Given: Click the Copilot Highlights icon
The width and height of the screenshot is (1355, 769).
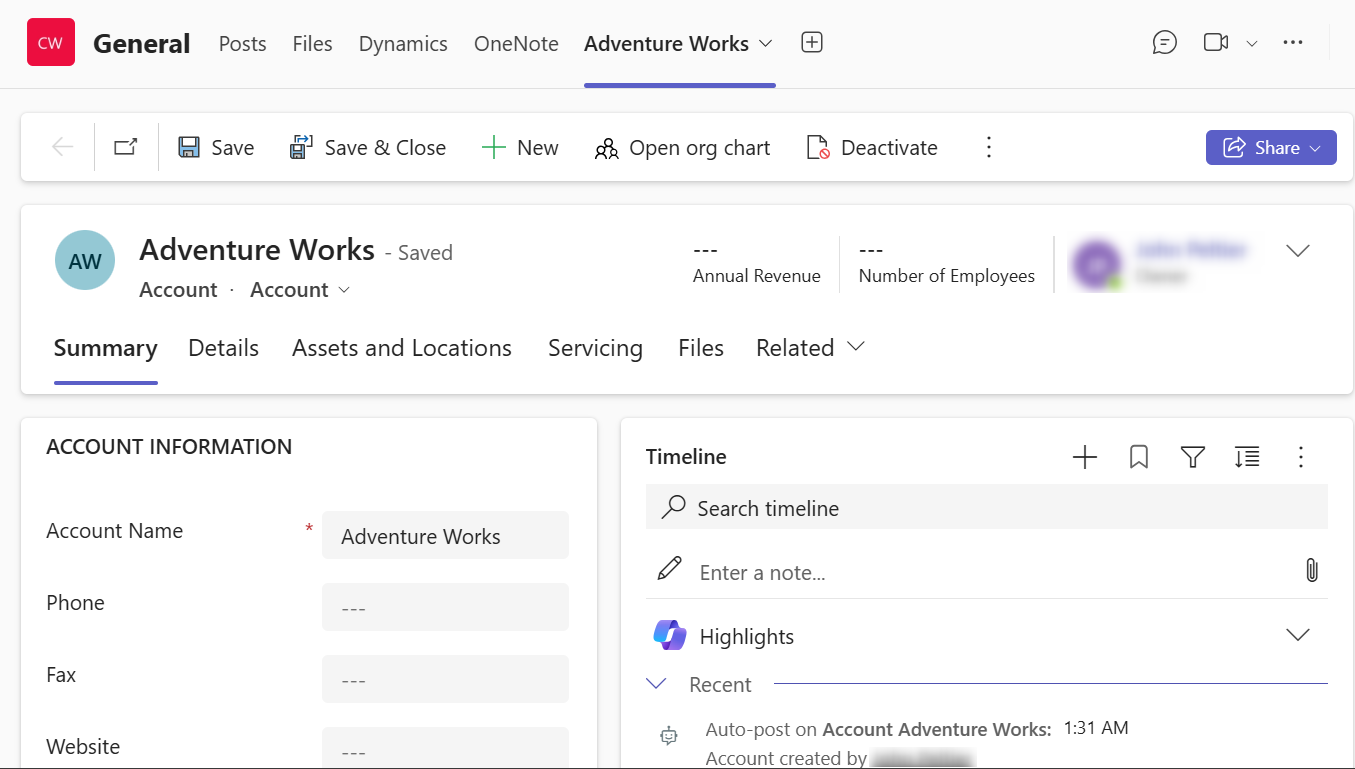Looking at the screenshot, I should point(669,635).
